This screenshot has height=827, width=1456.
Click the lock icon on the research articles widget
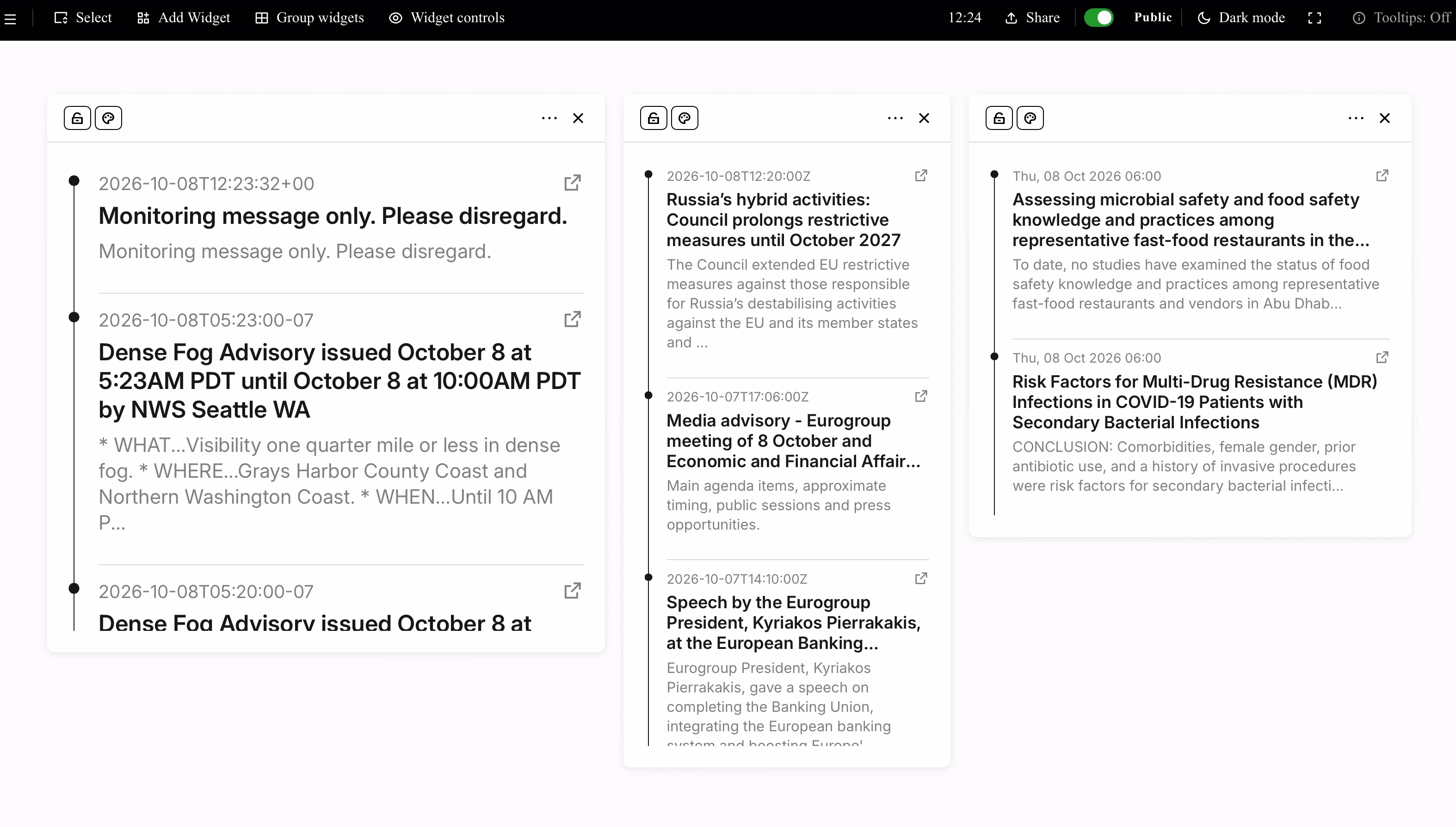point(999,118)
